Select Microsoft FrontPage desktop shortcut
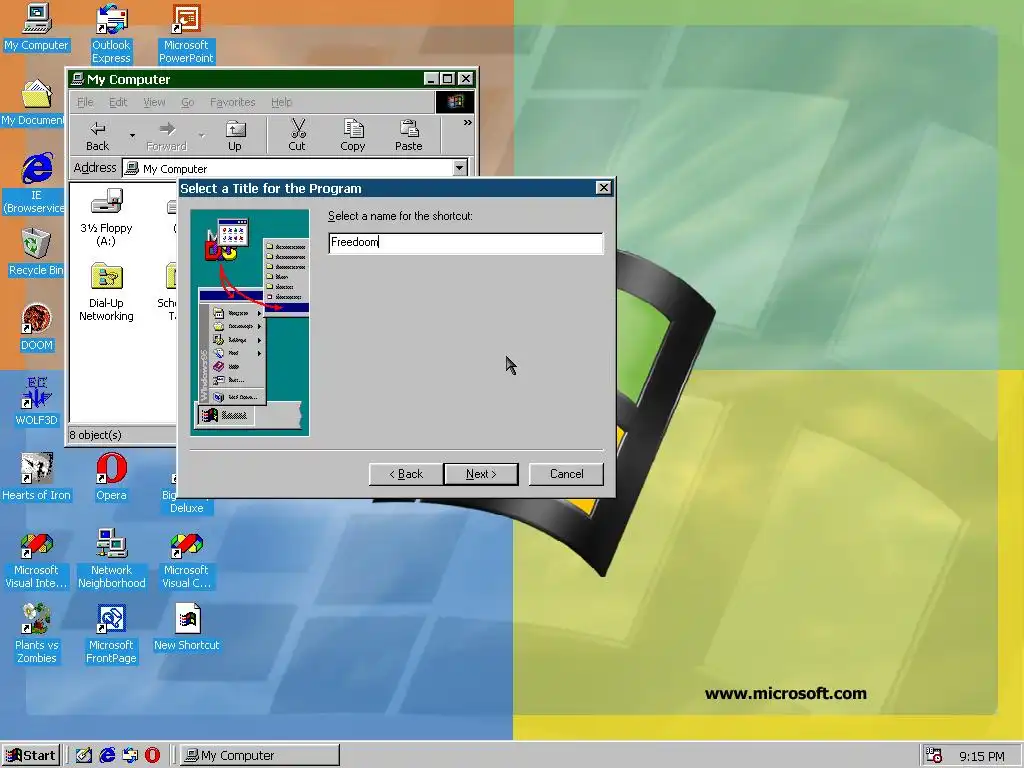Screen dimensions: 1024x768 (111, 633)
